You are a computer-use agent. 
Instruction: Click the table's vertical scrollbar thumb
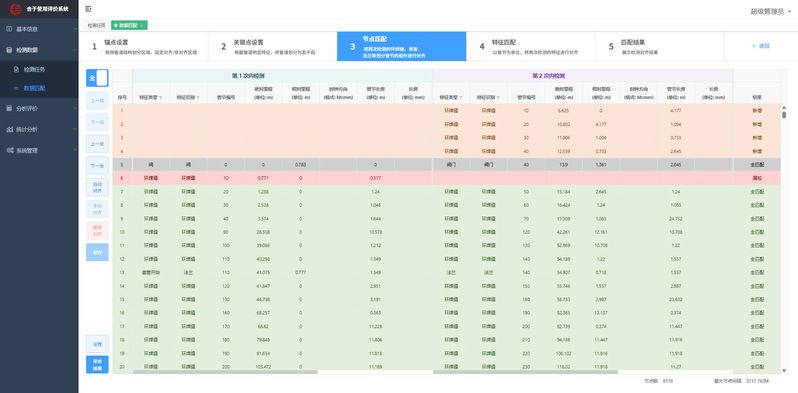784,115
